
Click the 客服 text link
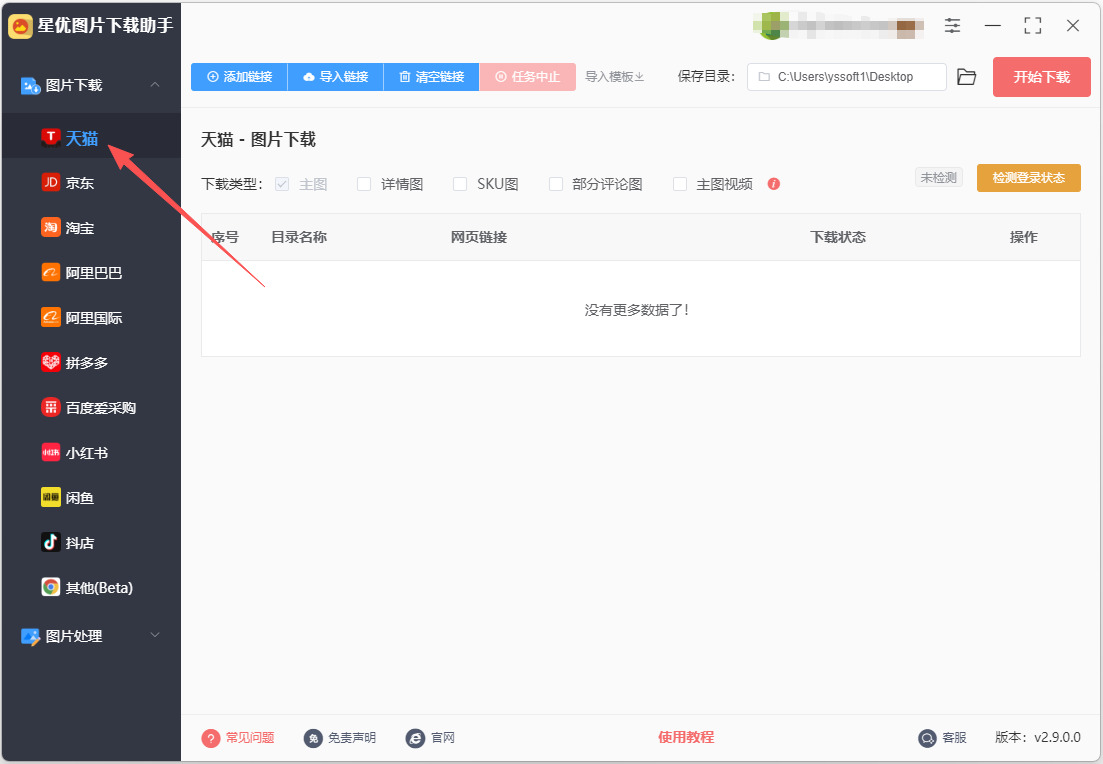point(955,738)
